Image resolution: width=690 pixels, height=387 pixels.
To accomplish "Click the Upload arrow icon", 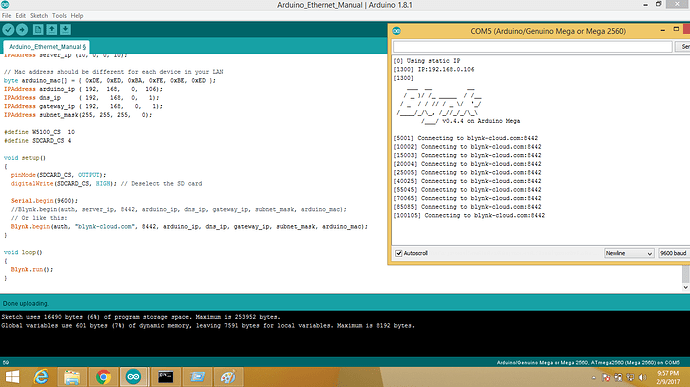I will pos(22,29).
